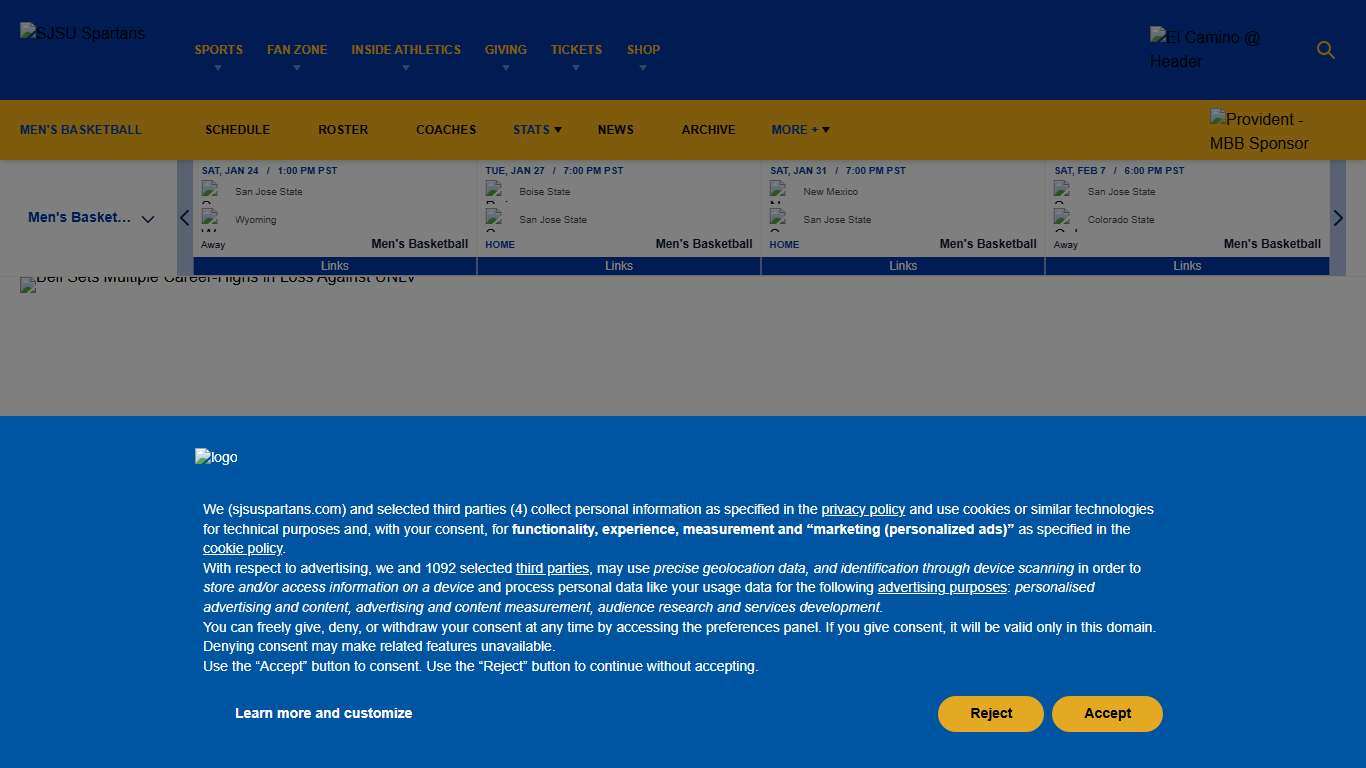Open the privacy policy link
The width and height of the screenshot is (1366, 768).
coord(863,510)
